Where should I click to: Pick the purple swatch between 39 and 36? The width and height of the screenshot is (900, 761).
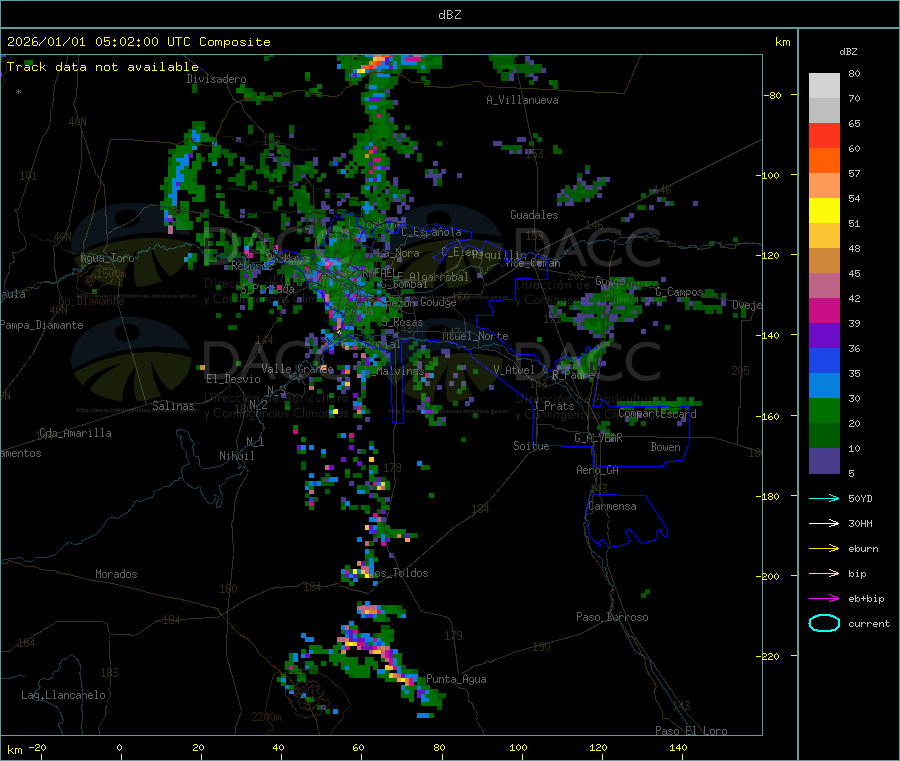(824, 336)
